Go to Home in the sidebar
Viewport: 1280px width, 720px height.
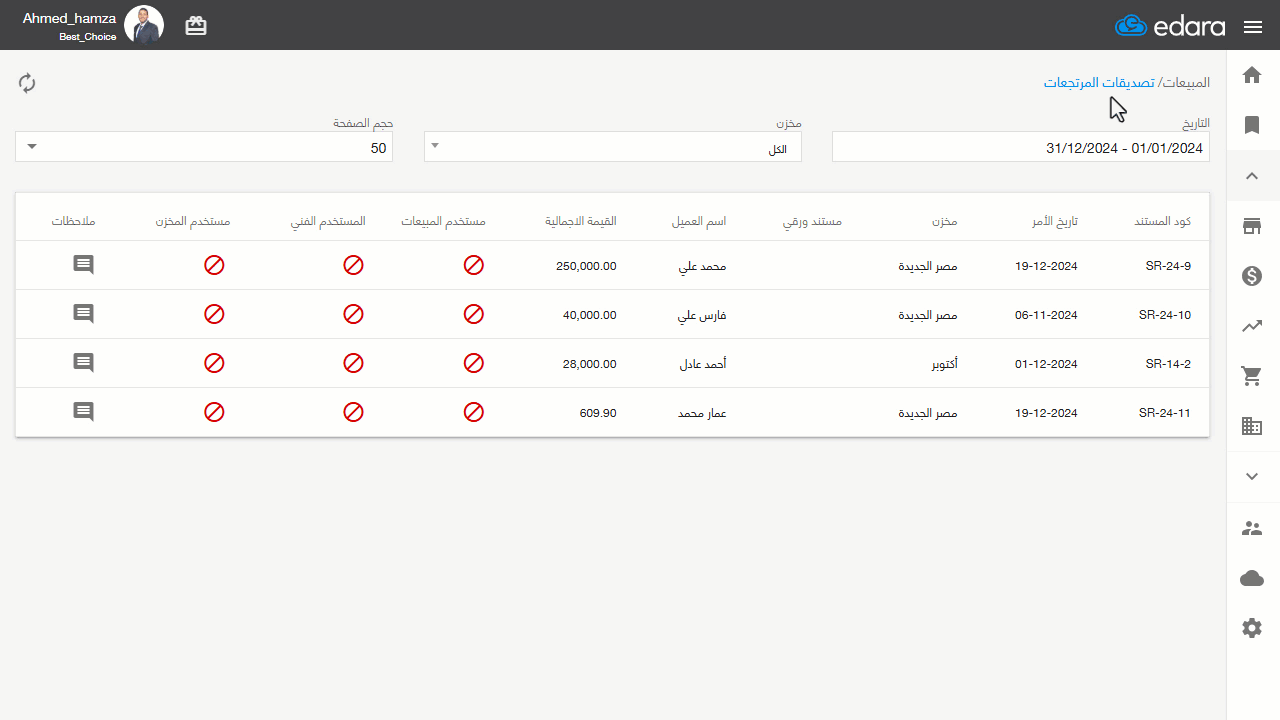click(1252, 75)
